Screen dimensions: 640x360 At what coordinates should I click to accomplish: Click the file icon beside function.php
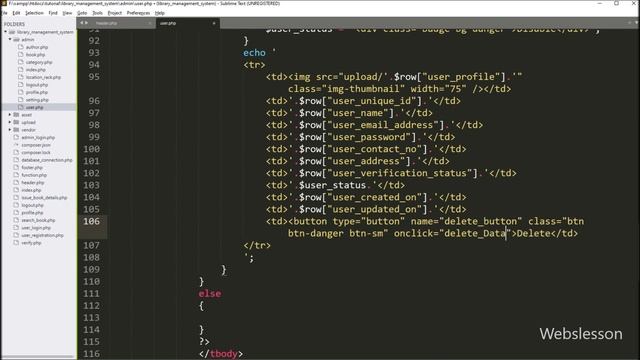coord(16,175)
